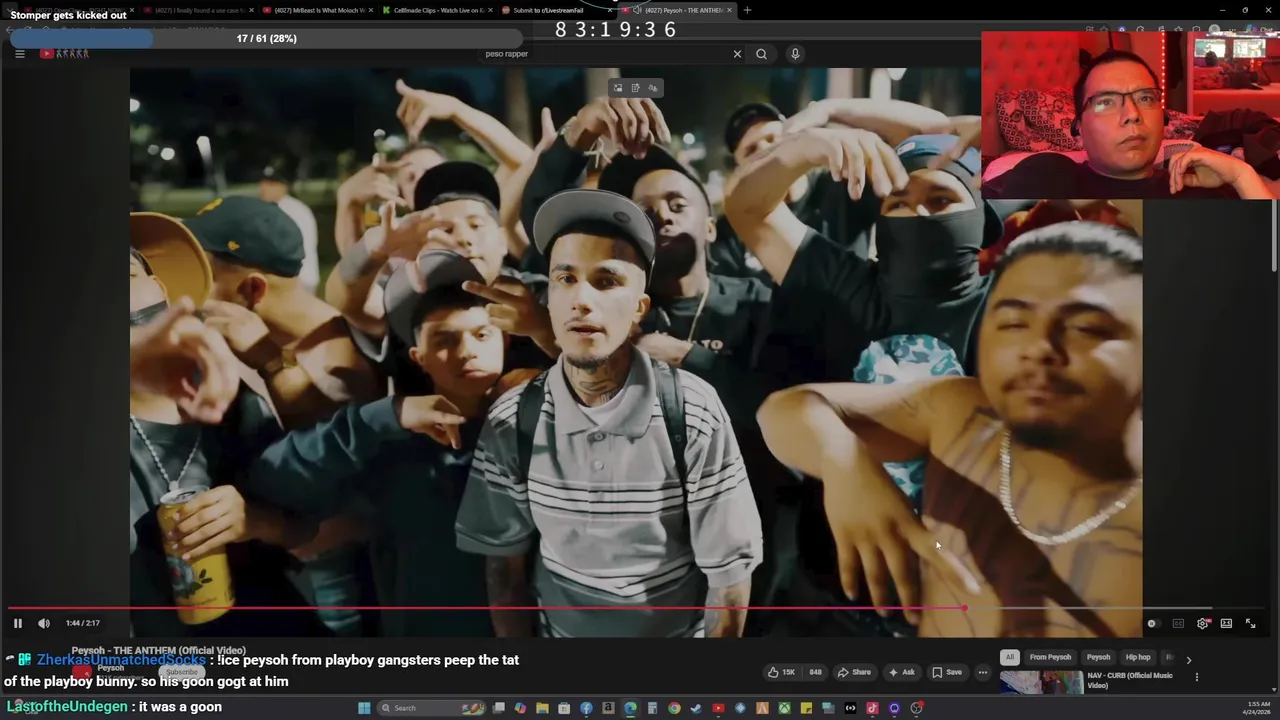This screenshot has height=720, width=1280.
Task: Share the video
Action: click(854, 672)
